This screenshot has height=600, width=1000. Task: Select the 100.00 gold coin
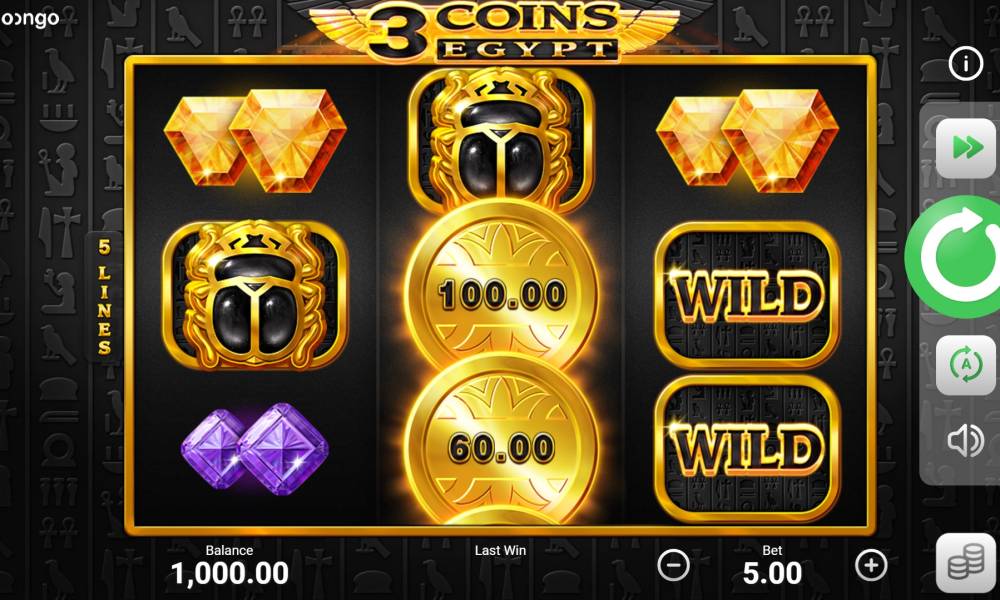502,292
